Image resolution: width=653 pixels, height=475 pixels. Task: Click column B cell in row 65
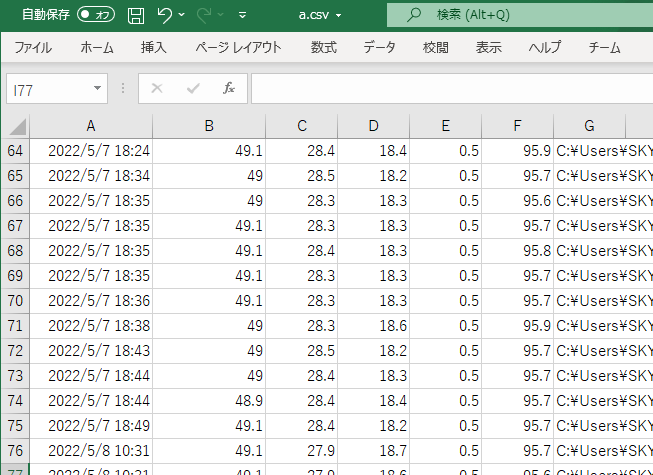pos(209,176)
